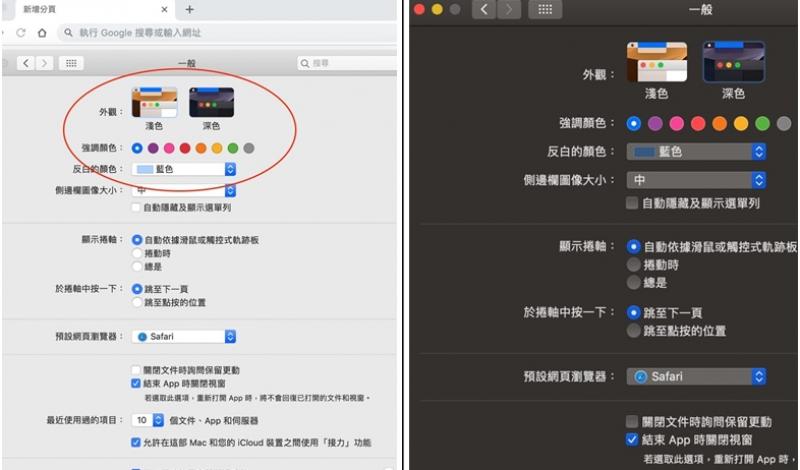This screenshot has height=470, width=800.
Task: Toggle 關閉文件時詢問保留更動 checkbox in light window
Action: point(137,370)
